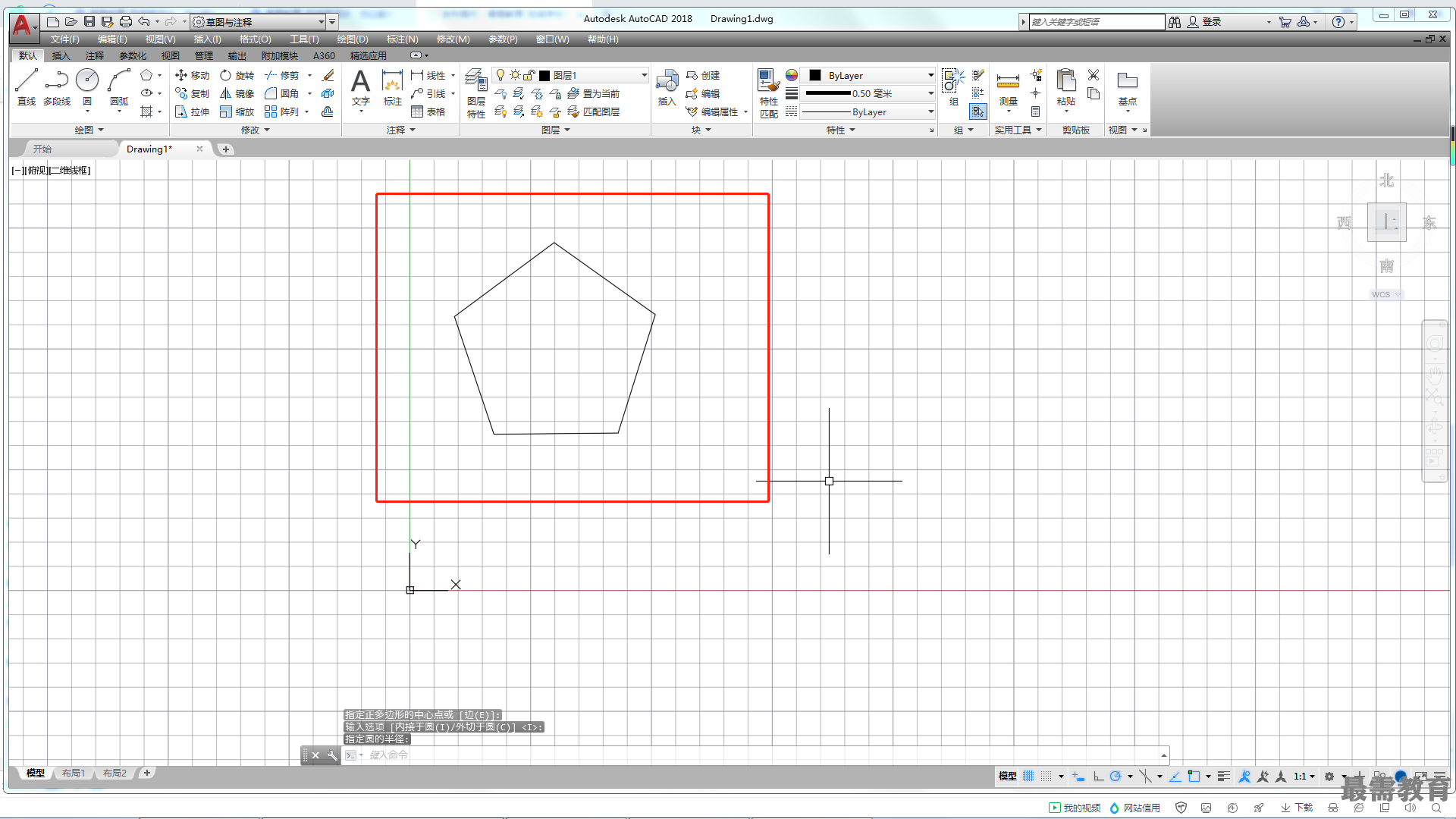Click the Erase tool icon in Modify panel
Image resolution: width=1456 pixels, height=819 pixels.
(x=328, y=75)
